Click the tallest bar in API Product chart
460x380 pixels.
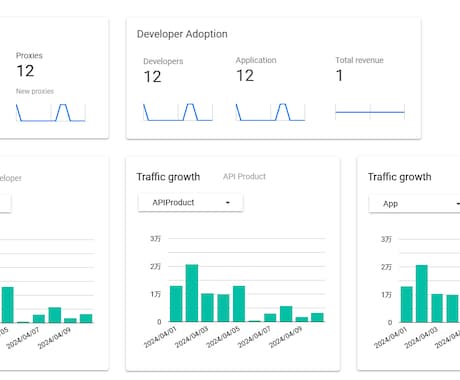(192, 293)
